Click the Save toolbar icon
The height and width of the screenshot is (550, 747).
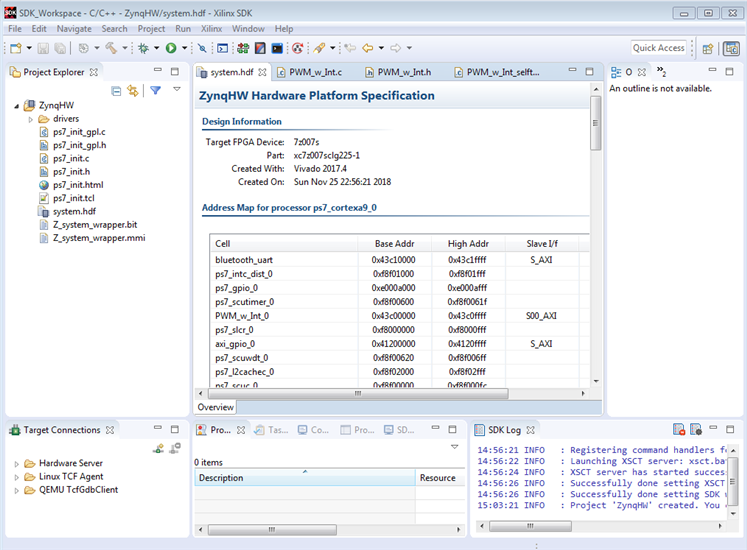pyautogui.click(x=43, y=48)
